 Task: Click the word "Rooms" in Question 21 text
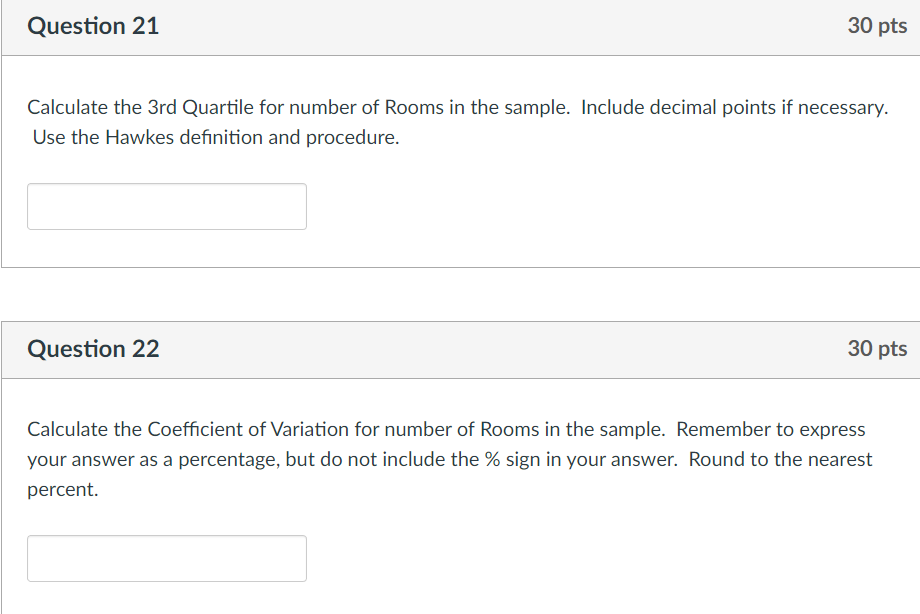[414, 107]
